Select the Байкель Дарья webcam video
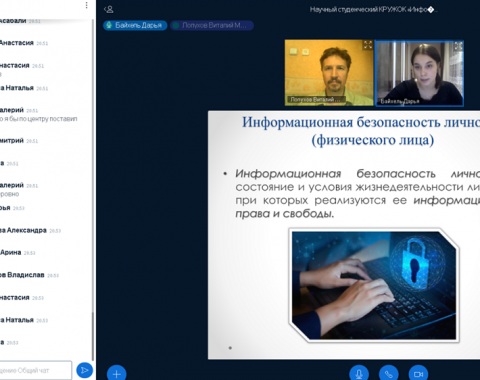Viewport: 480px width, 380px height. click(x=420, y=73)
